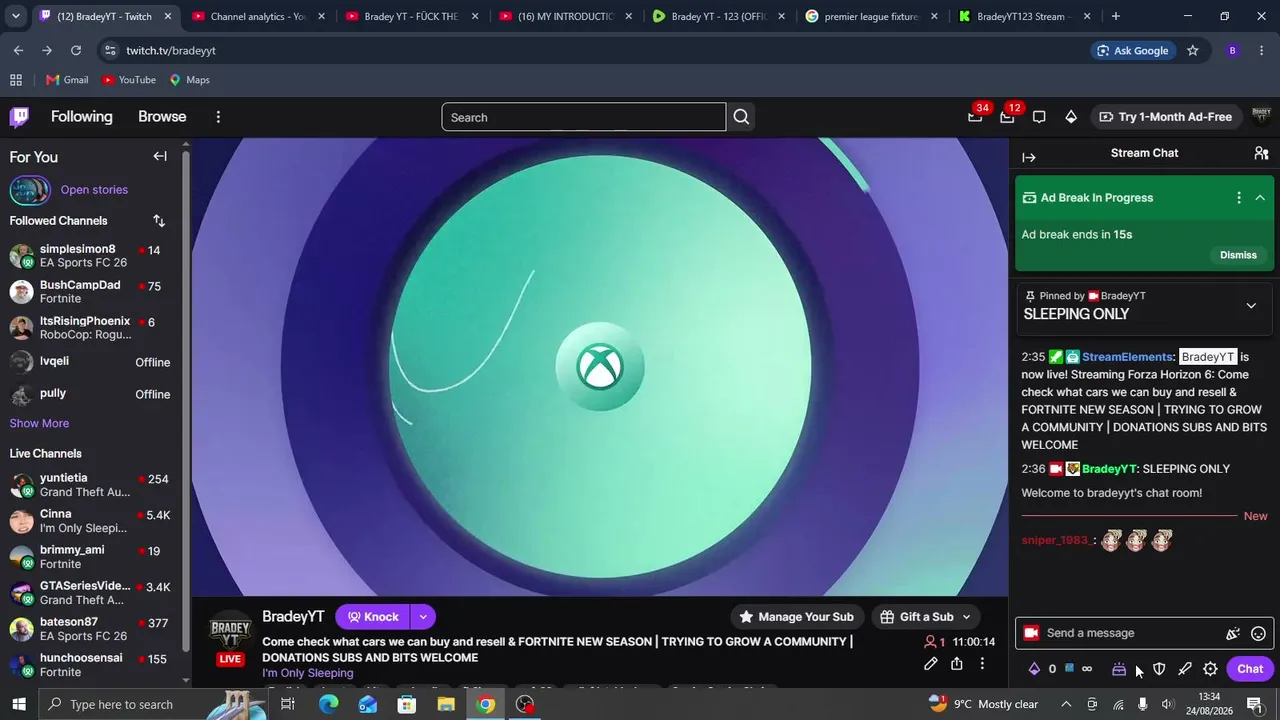Click the Get Bits diamond icon in header
1280x720 pixels.
coord(1071,117)
